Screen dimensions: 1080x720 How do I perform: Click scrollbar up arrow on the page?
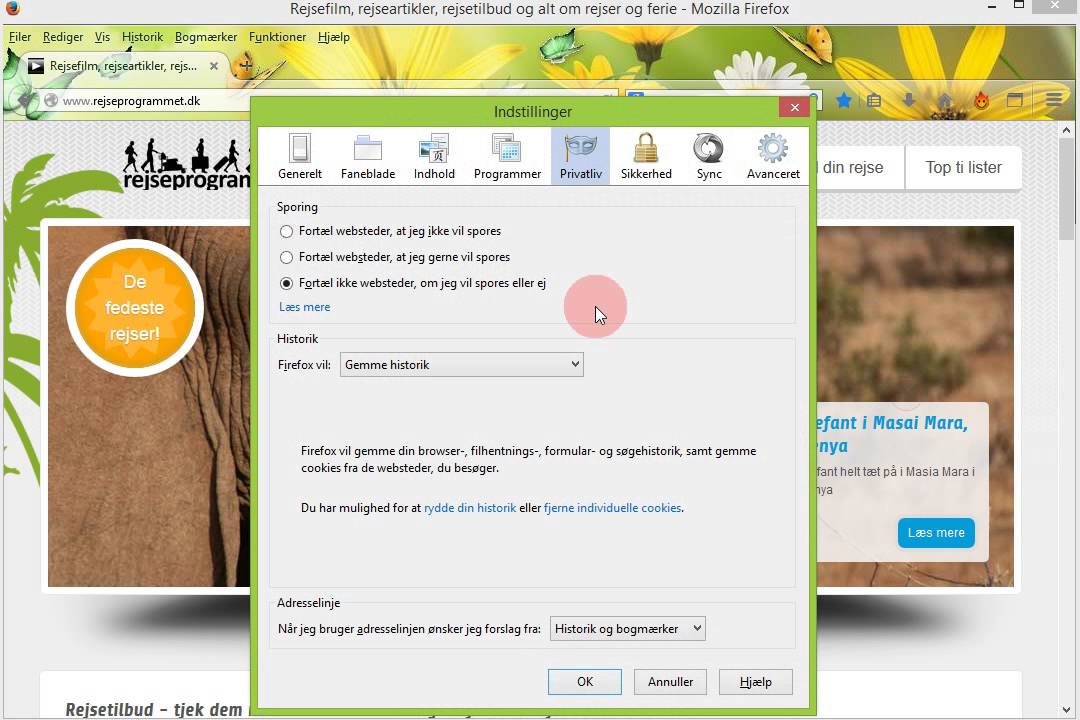click(1066, 130)
